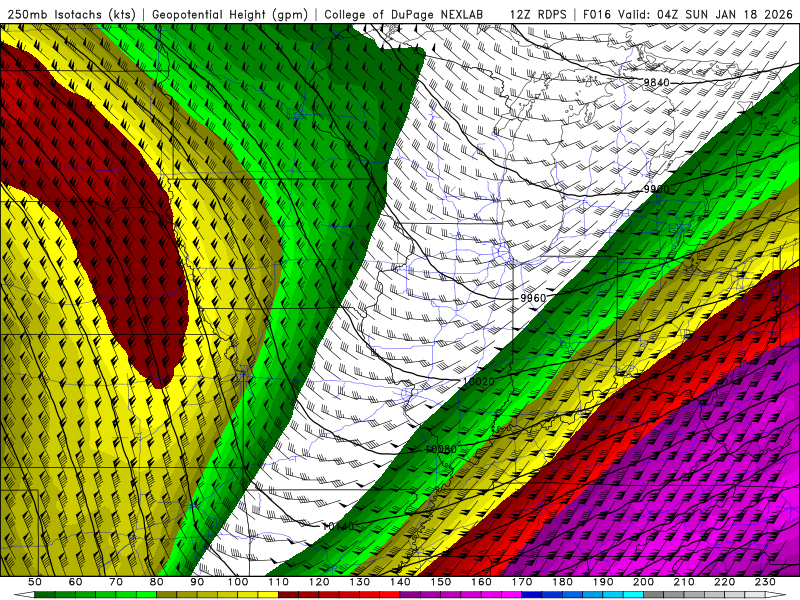Click the 120 knot legend label

319,582
